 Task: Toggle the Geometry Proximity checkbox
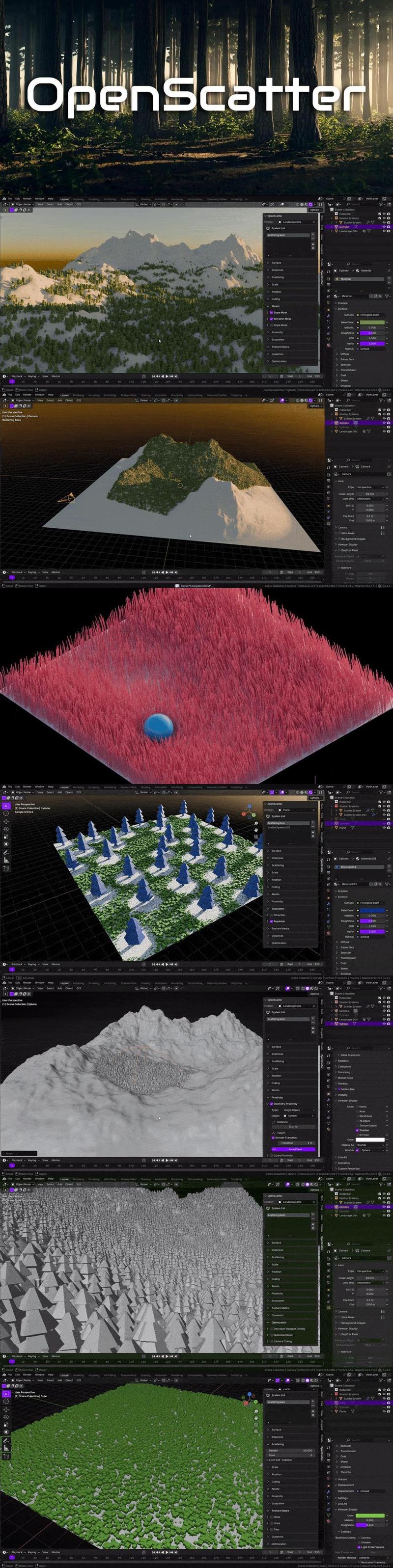click(272, 1104)
